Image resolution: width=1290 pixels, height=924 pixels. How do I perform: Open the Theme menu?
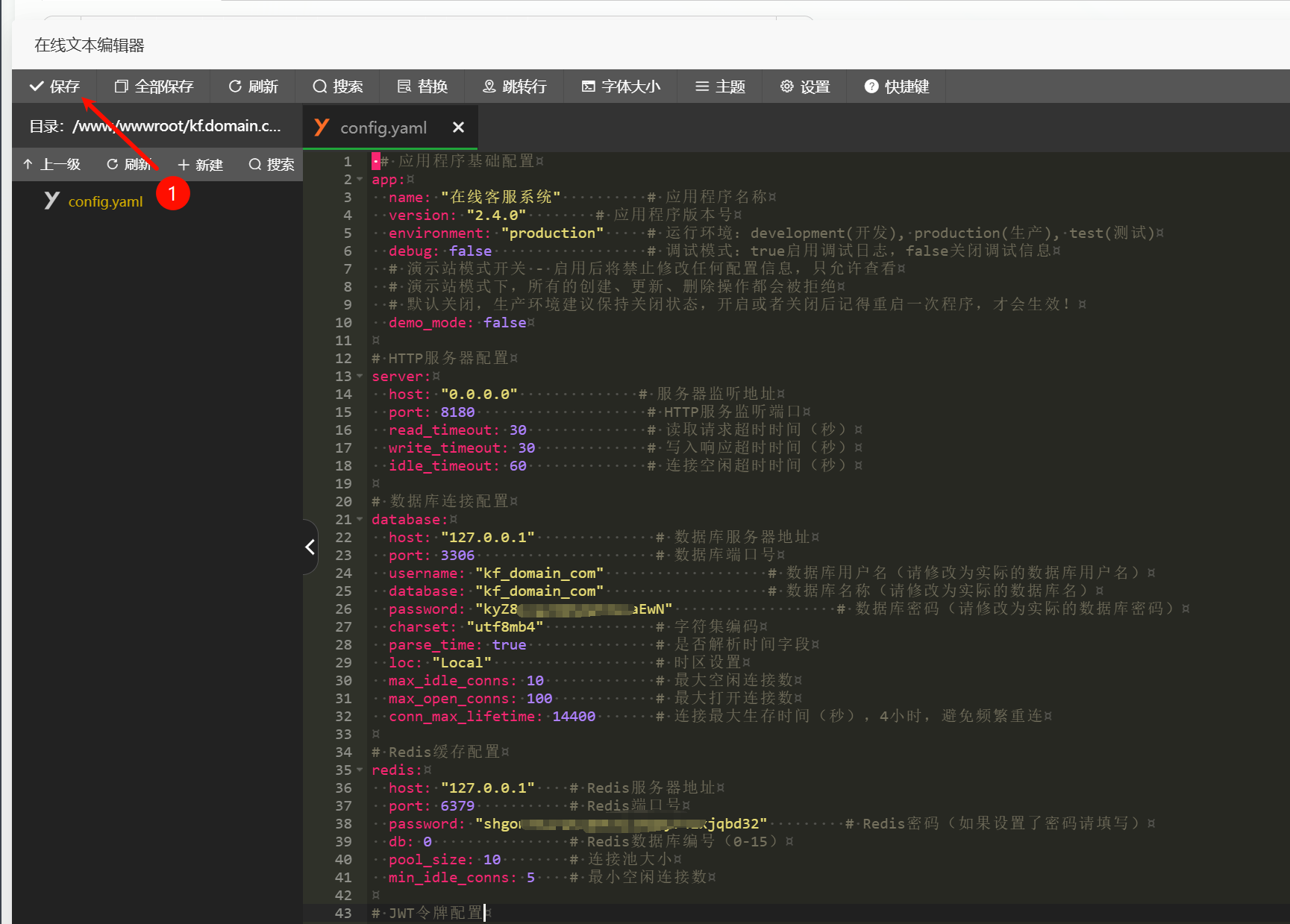point(720,87)
